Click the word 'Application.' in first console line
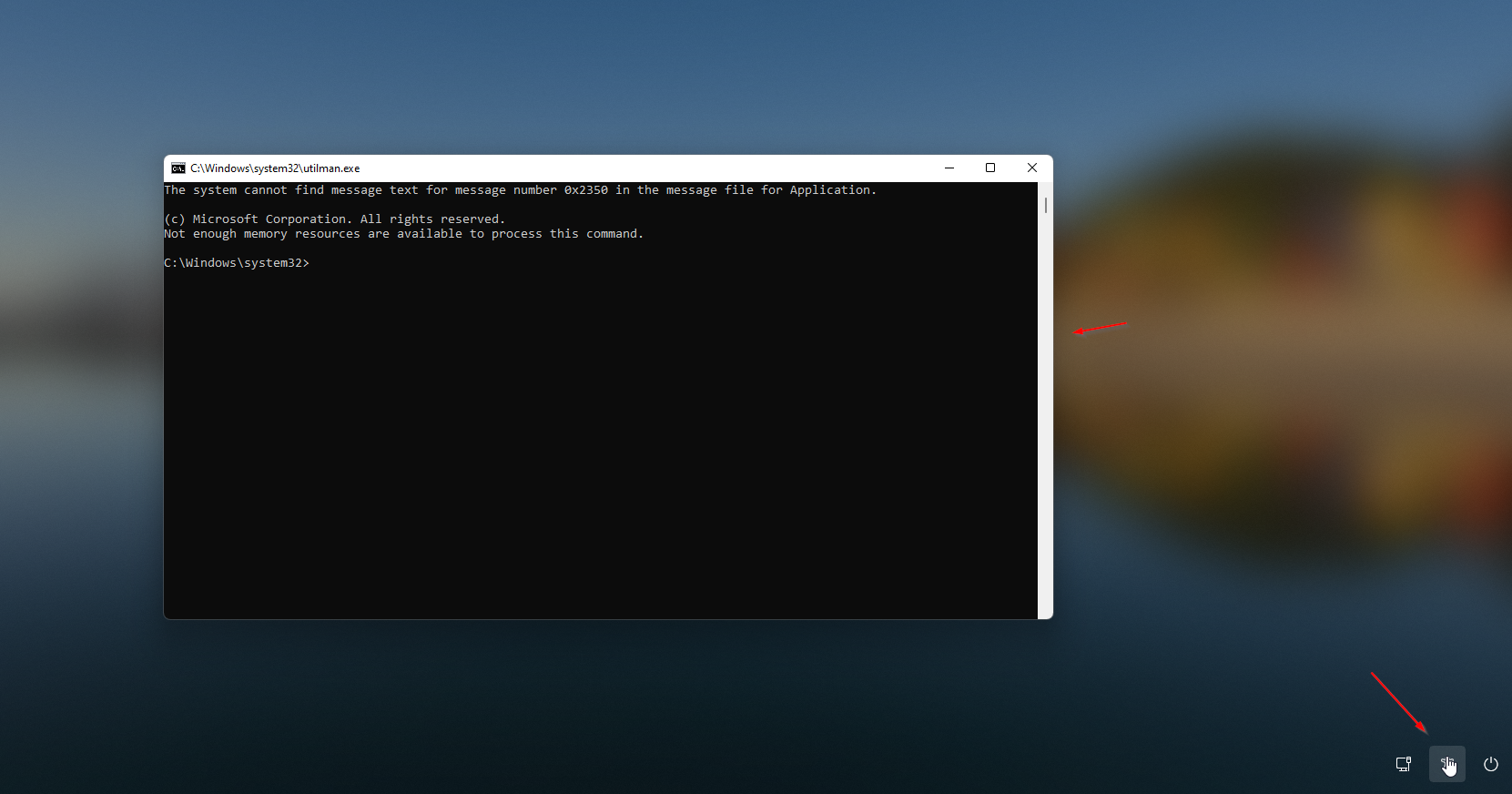Screen dimensions: 1512x794 [833, 190]
